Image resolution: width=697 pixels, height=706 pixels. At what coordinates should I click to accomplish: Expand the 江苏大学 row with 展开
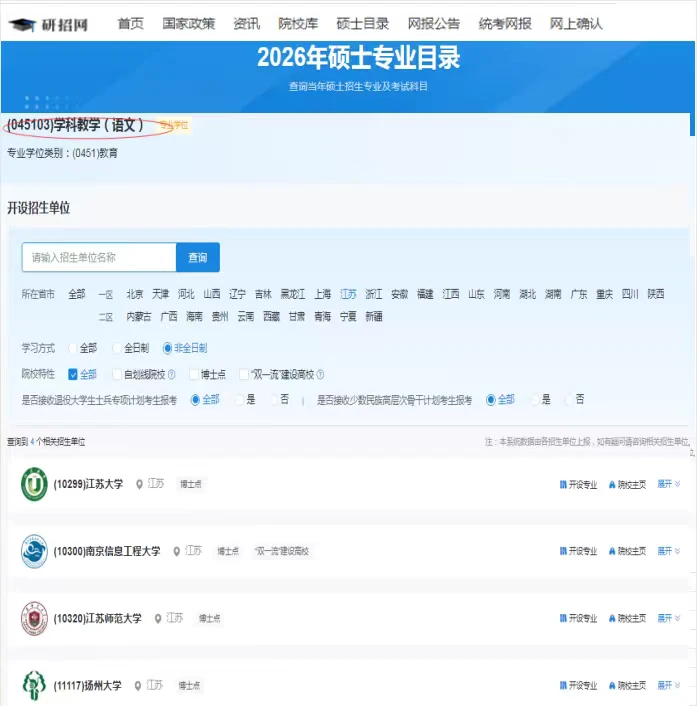click(x=669, y=484)
